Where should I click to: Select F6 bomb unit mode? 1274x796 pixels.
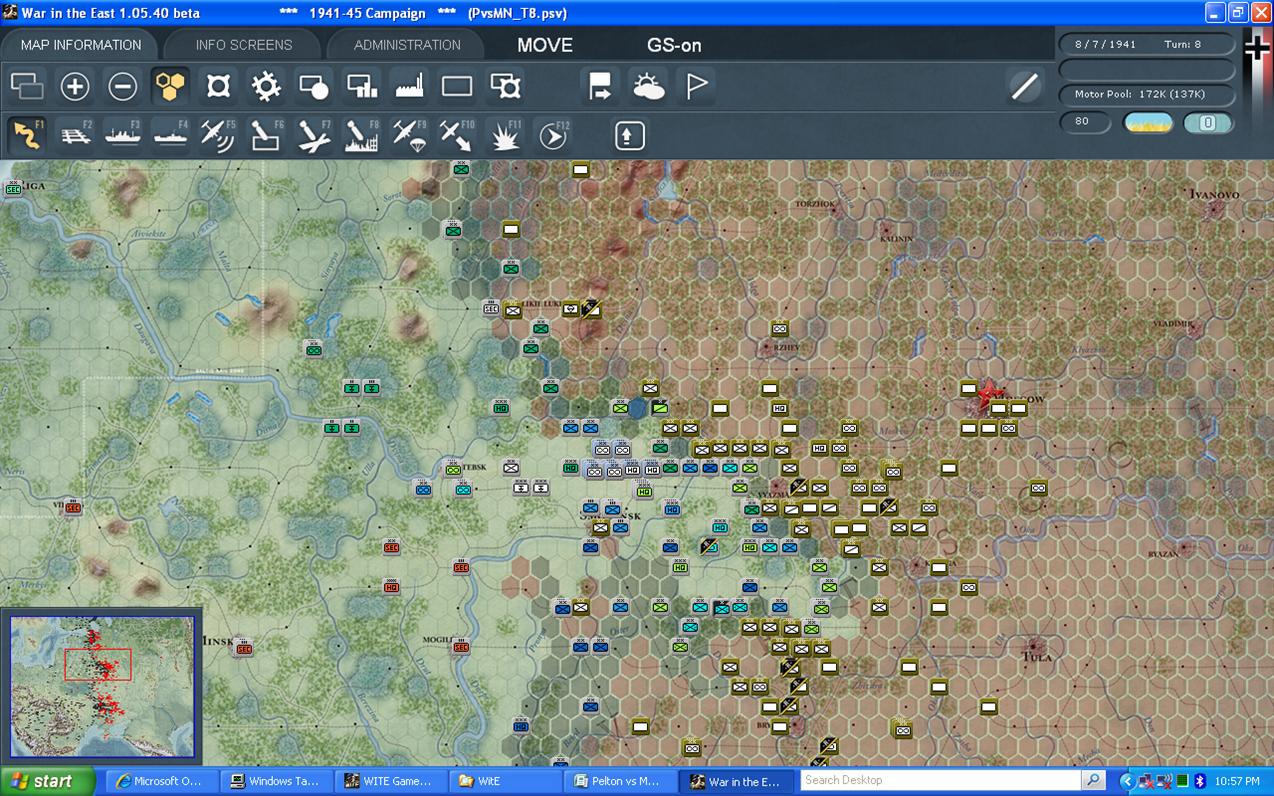click(x=266, y=135)
